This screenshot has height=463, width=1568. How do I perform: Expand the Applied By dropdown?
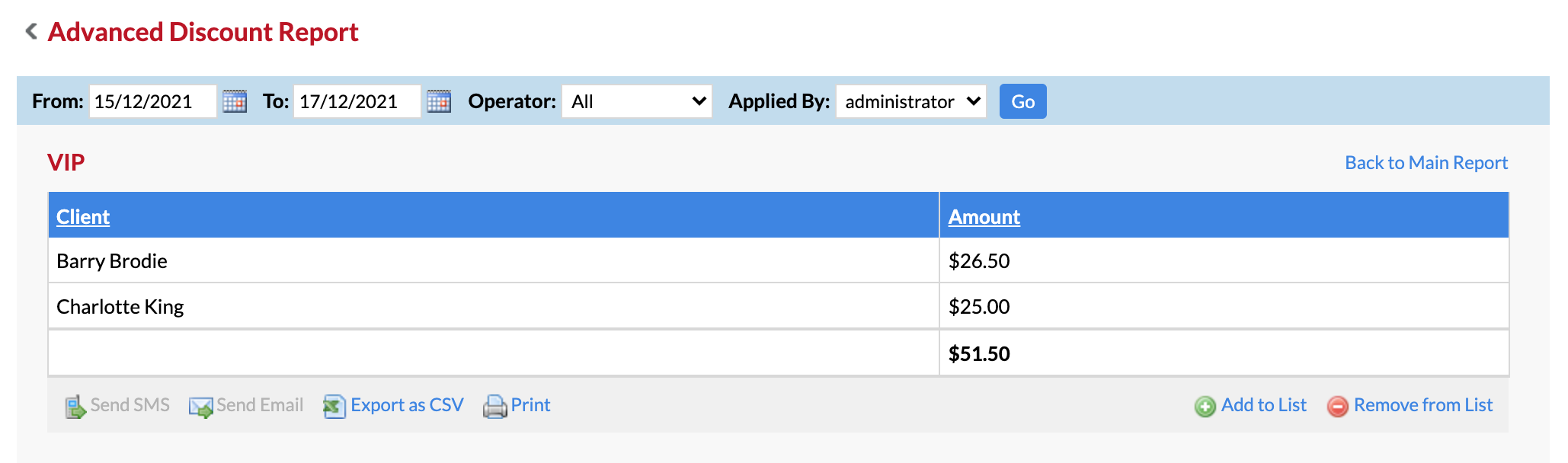click(911, 101)
